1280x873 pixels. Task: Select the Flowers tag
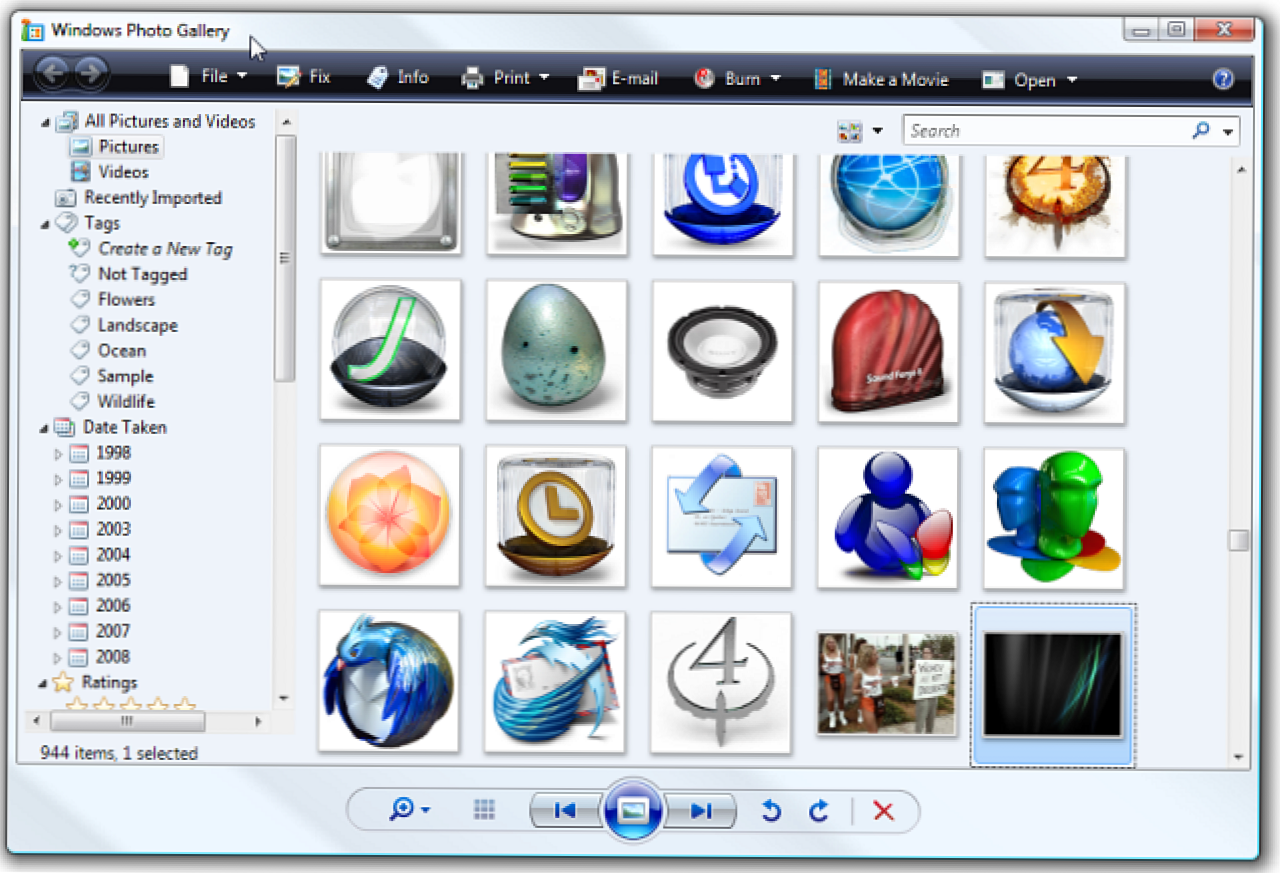(112, 299)
